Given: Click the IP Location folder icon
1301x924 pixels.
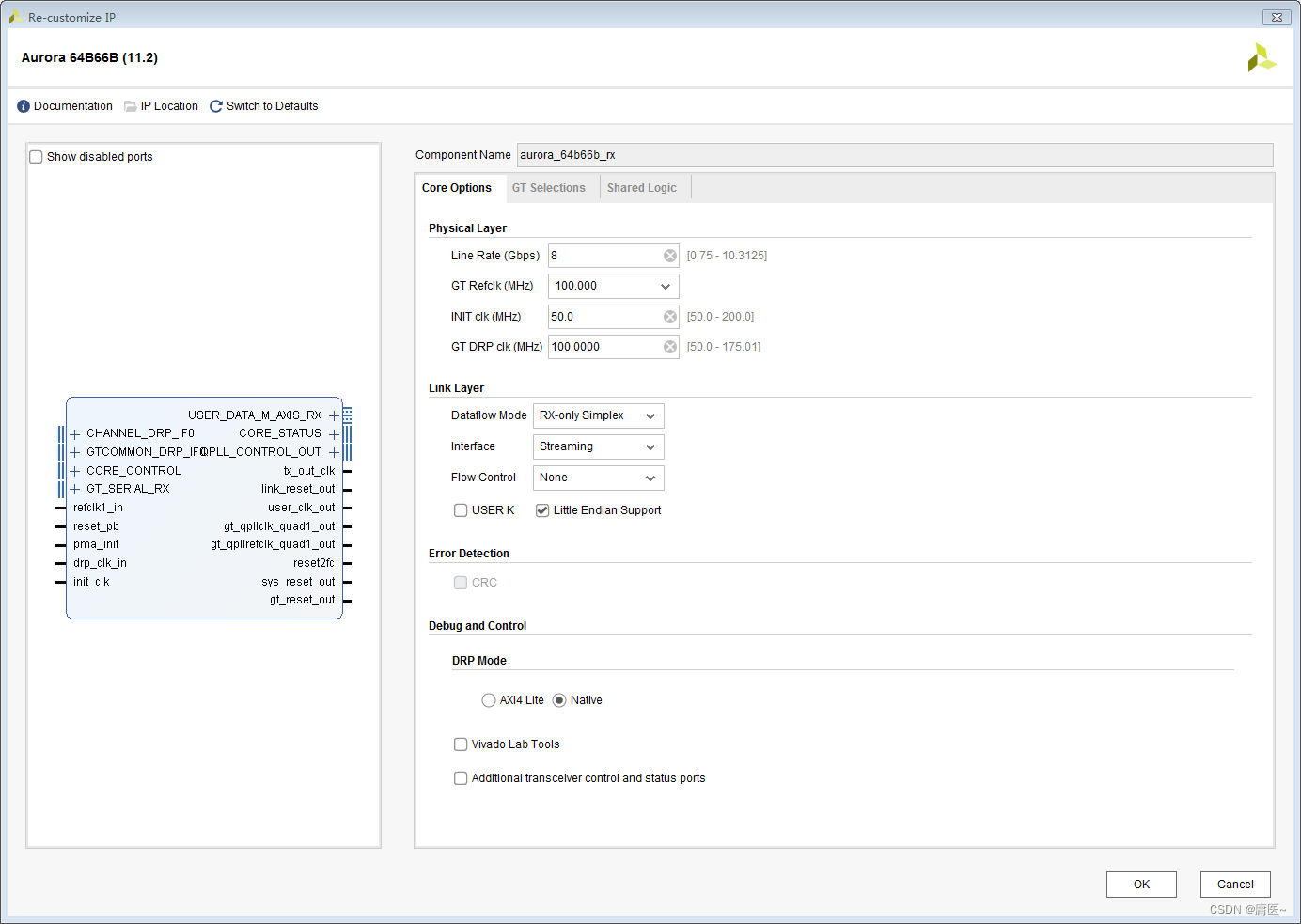Looking at the screenshot, I should 131,106.
